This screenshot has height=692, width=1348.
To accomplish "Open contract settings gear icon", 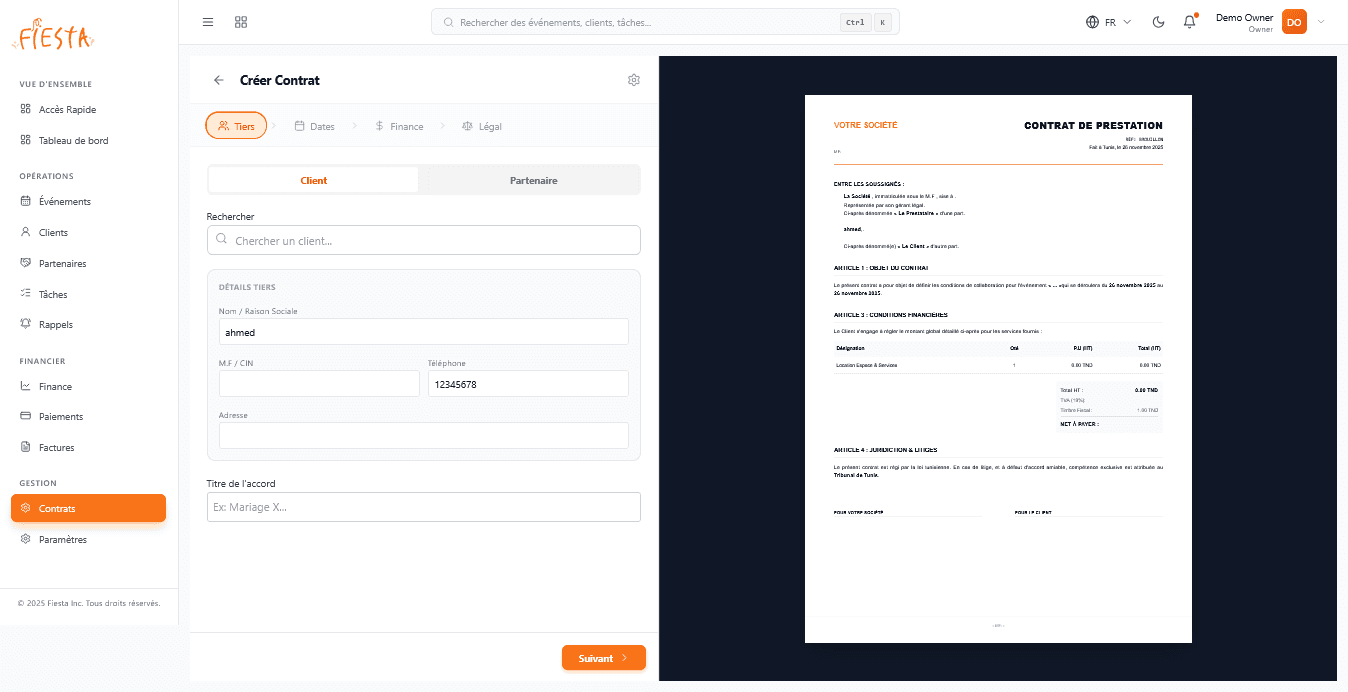I will point(634,80).
